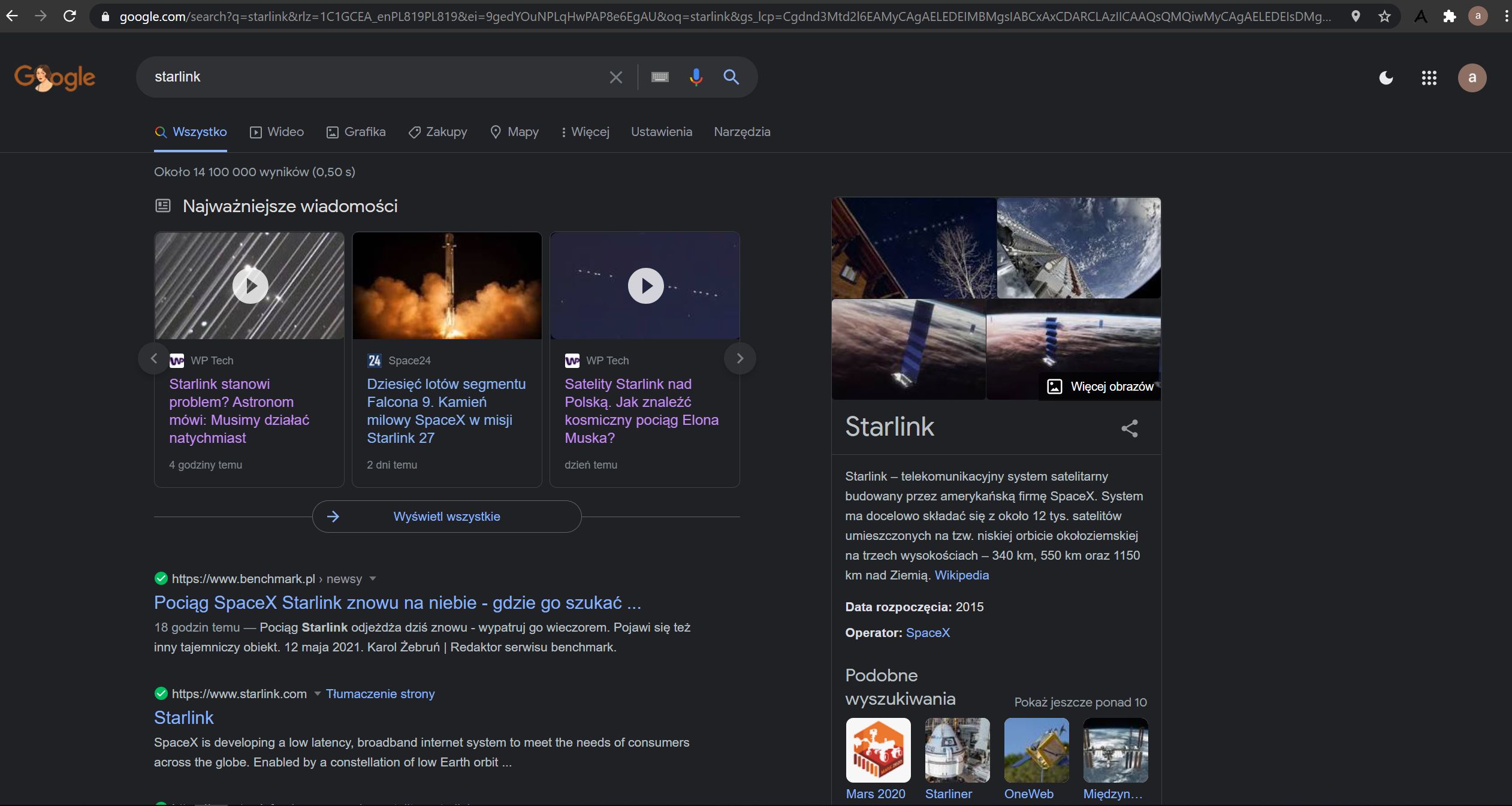This screenshot has height=806, width=1512.
Task: Expand the benchmark.pl result dropdown arrow
Action: click(x=373, y=578)
